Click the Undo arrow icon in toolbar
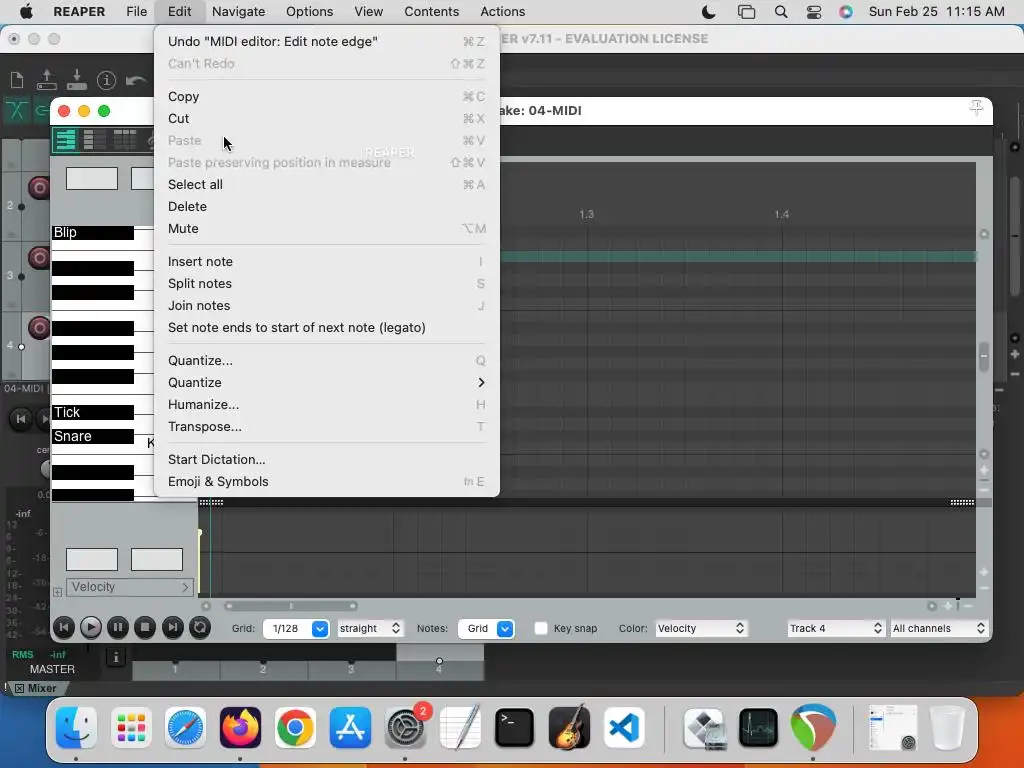The image size is (1024, 768). (x=135, y=80)
